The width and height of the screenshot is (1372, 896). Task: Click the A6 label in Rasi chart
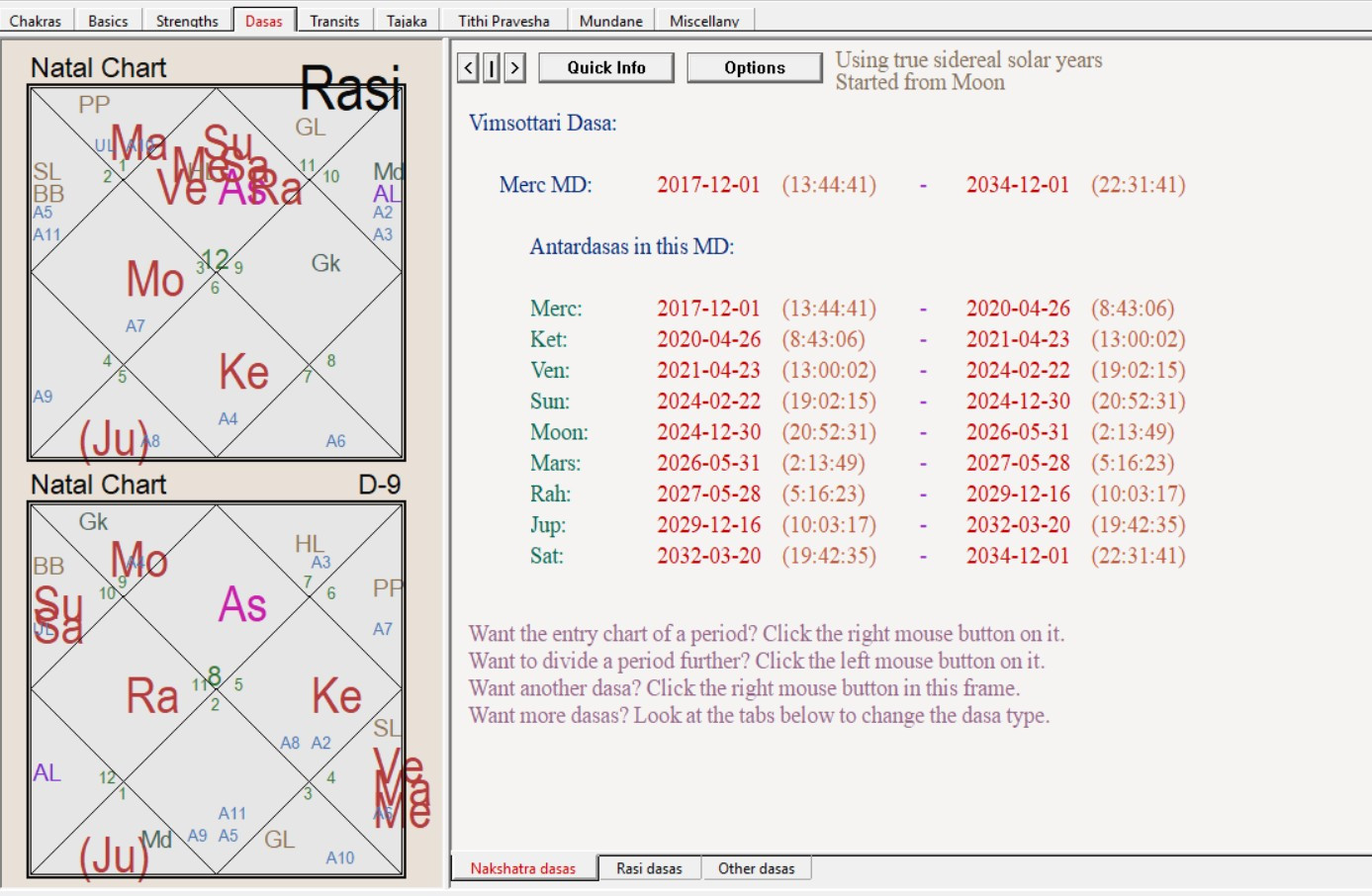pos(336,441)
